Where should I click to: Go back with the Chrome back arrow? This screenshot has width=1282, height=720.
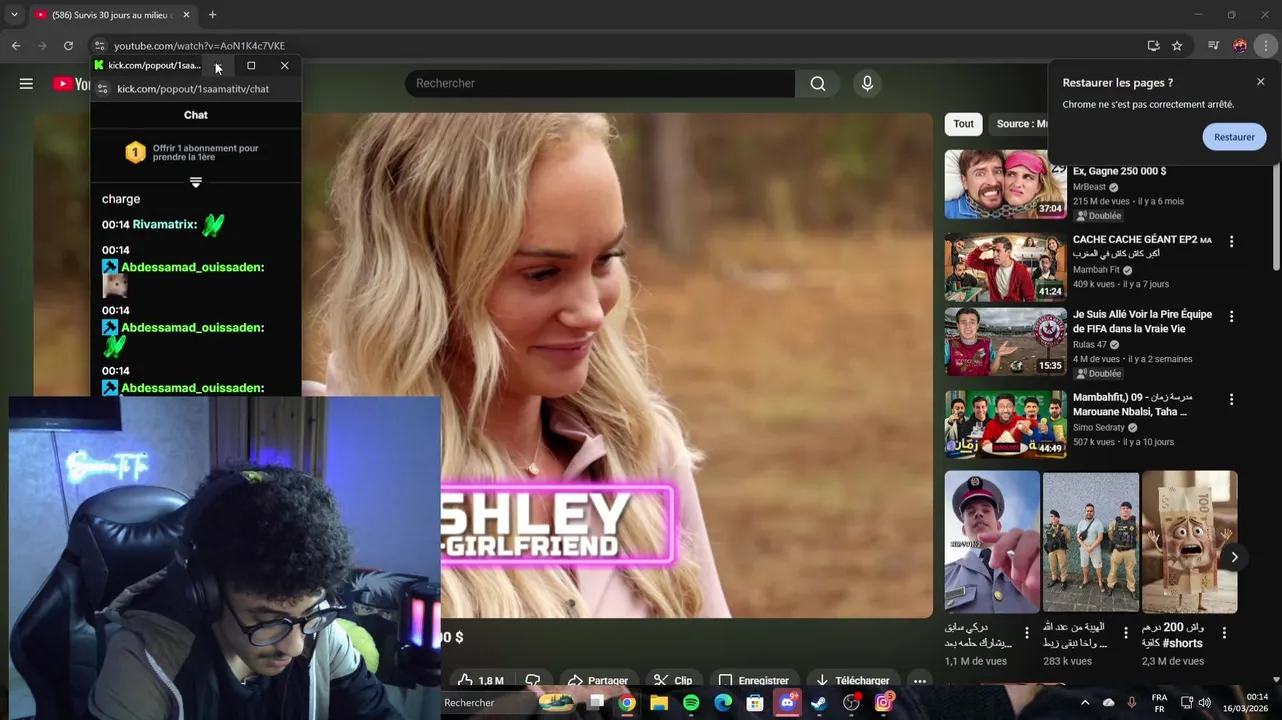pos(16,46)
